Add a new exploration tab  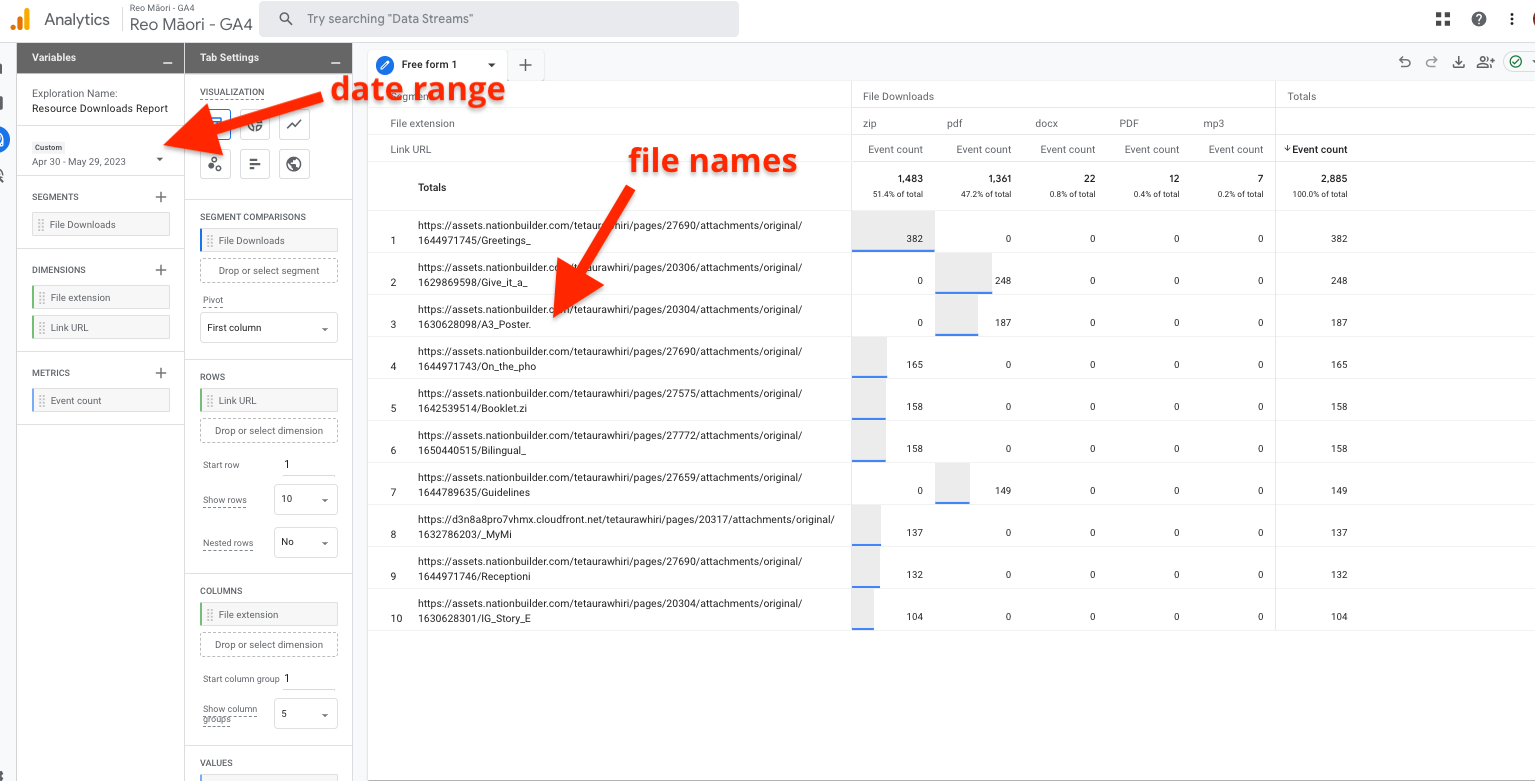coord(525,65)
